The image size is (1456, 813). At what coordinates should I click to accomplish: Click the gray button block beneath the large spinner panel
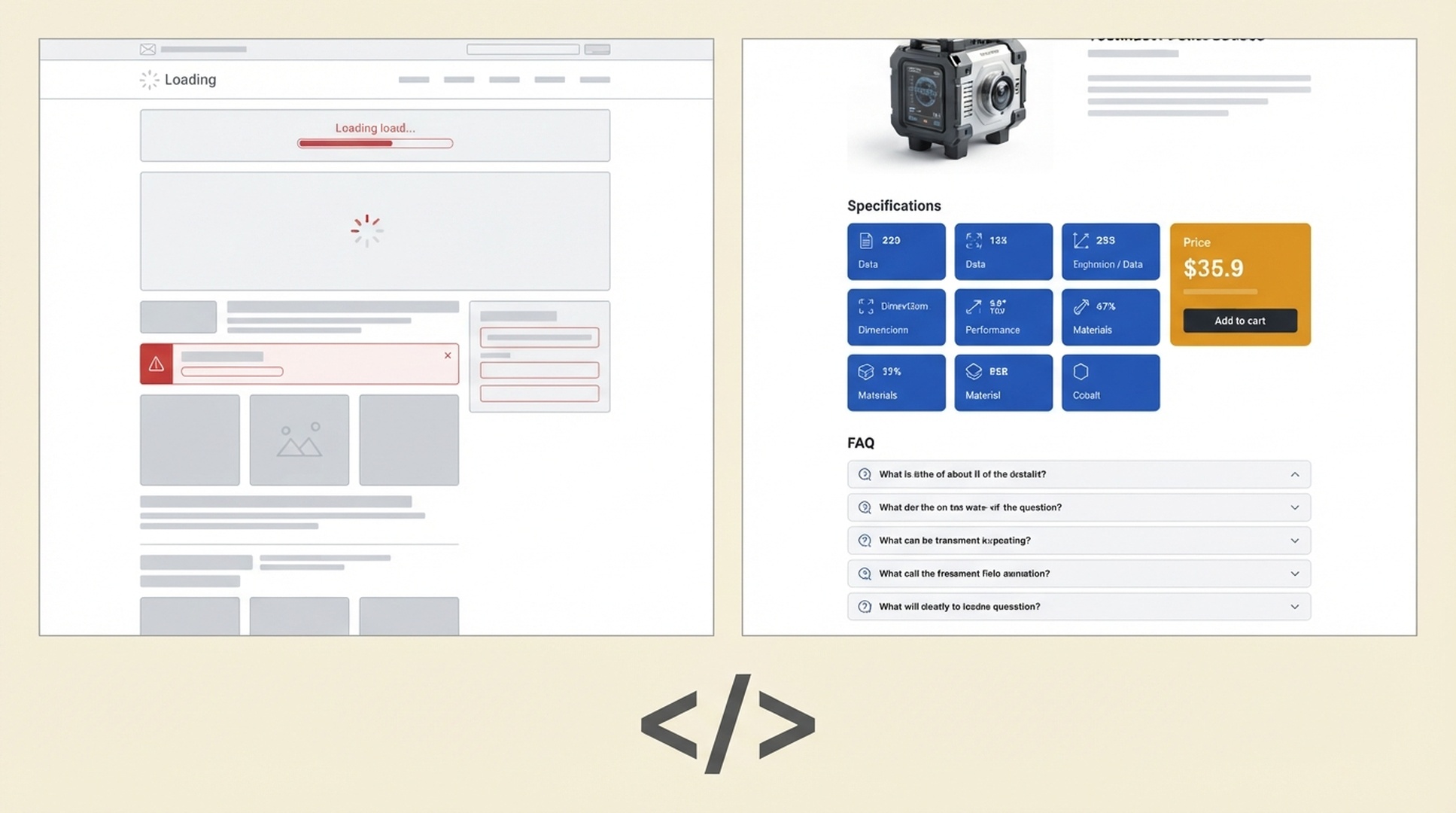click(x=178, y=317)
